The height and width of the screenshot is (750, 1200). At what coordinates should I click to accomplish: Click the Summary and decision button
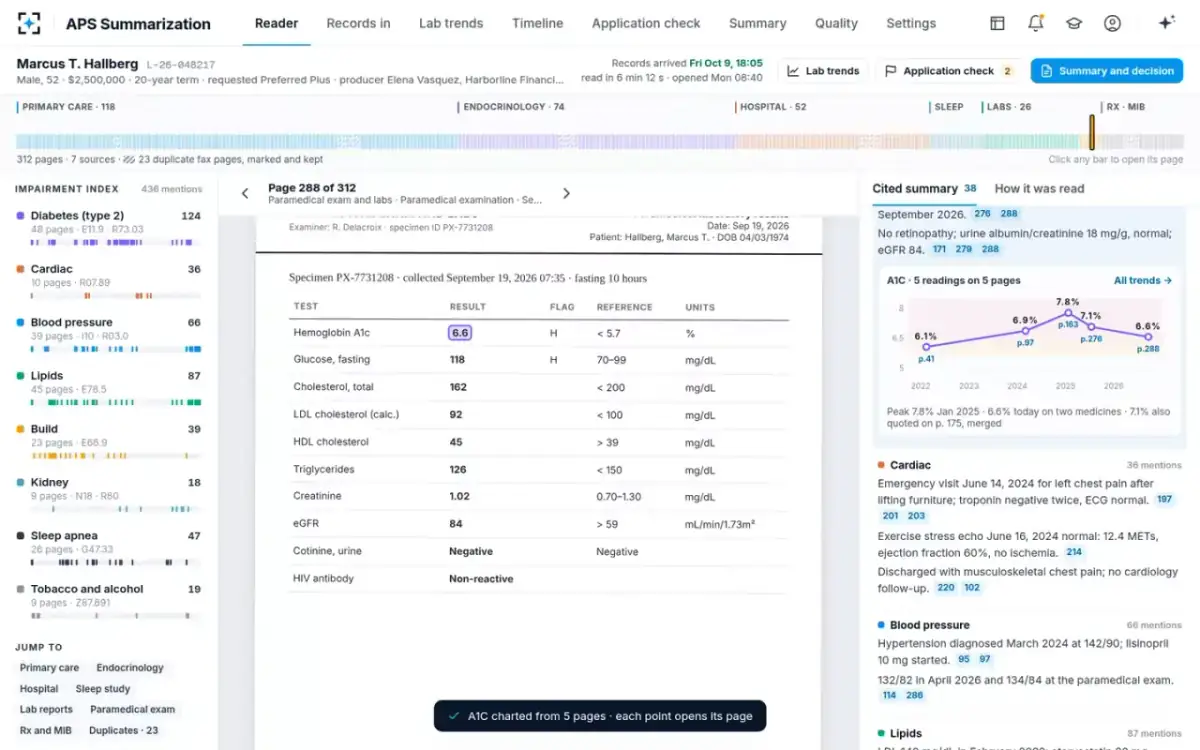coord(1106,71)
